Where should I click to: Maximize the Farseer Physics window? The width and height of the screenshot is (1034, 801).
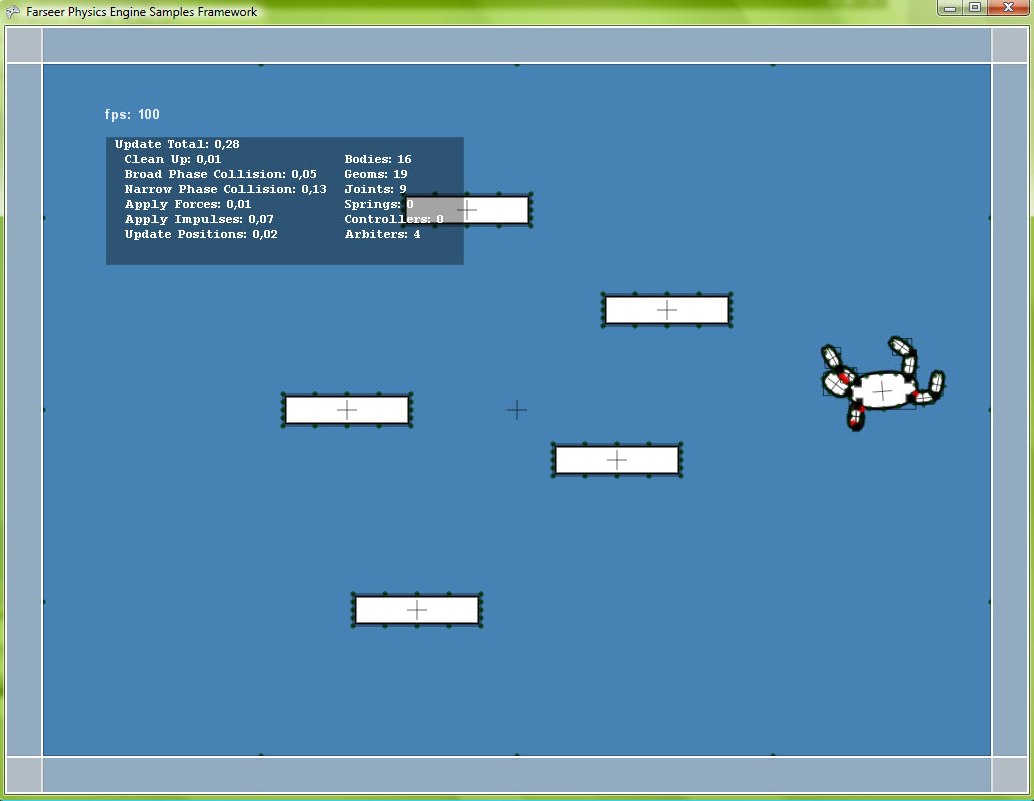pos(974,8)
